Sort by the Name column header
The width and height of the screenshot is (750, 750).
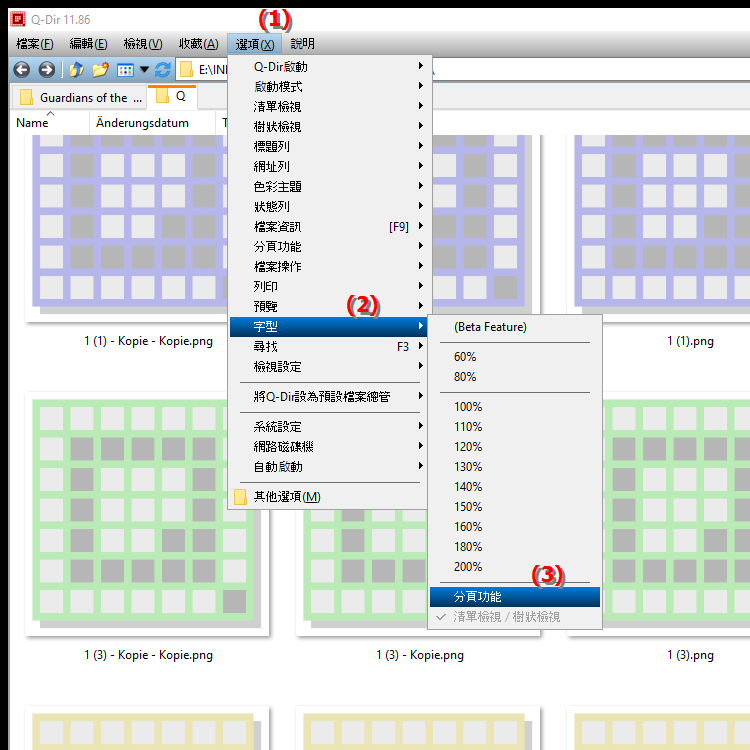pyautogui.click(x=50, y=123)
